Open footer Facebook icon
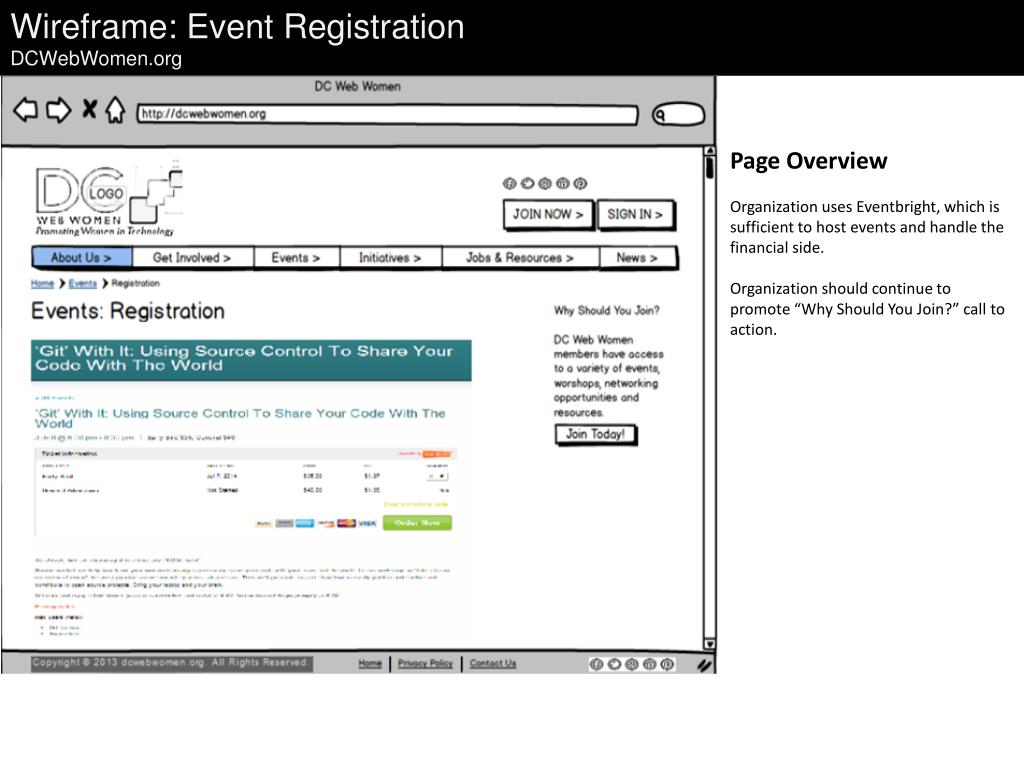This screenshot has width=1024, height=768. pyautogui.click(x=596, y=664)
